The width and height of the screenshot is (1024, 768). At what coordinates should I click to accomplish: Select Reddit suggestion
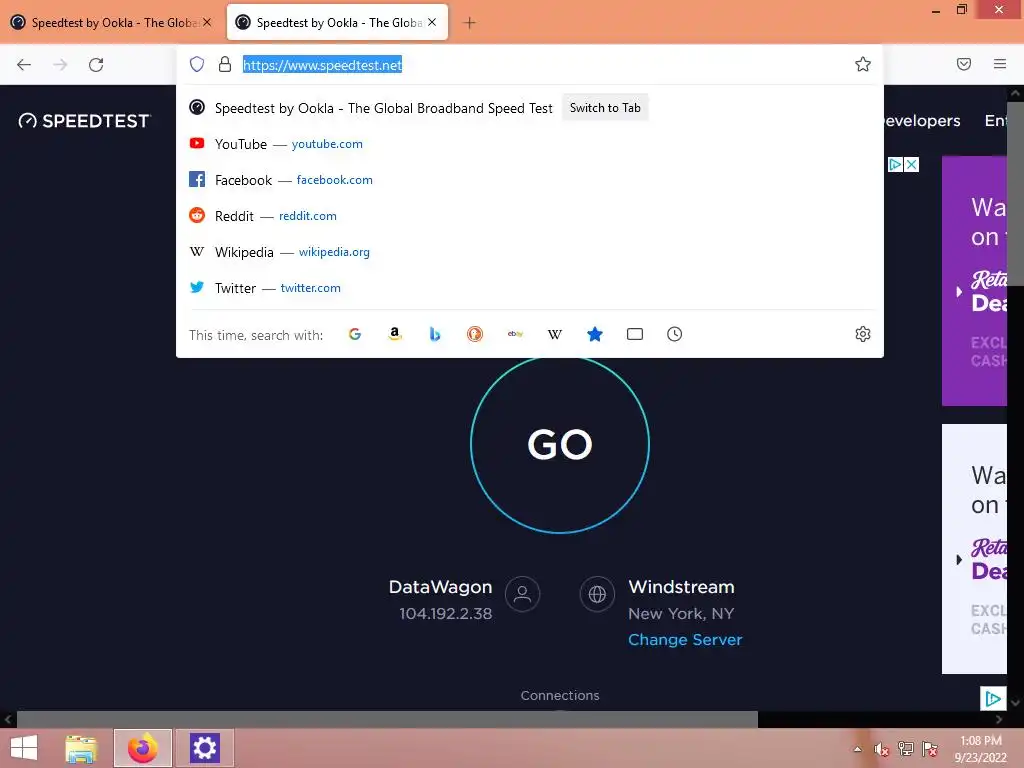pos(530,216)
